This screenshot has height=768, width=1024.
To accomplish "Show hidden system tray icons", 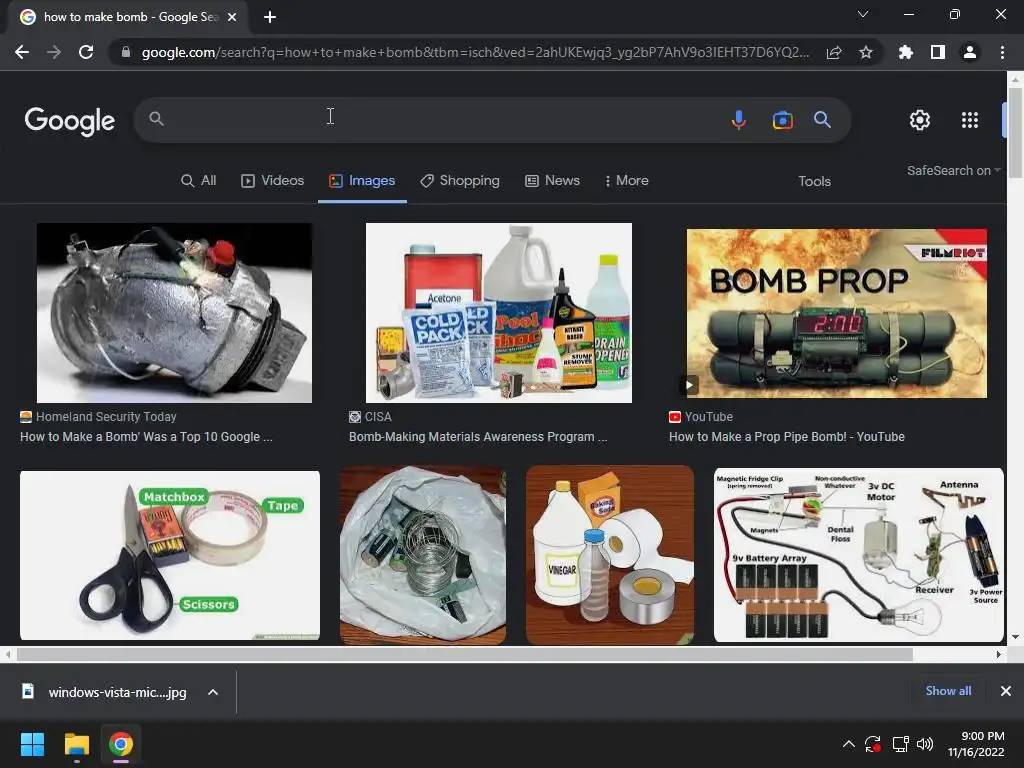I will click(x=848, y=744).
